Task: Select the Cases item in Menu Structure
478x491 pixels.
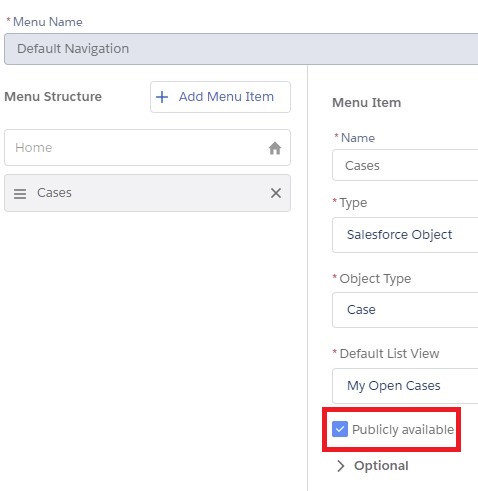Action: pyautogui.click(x=147, y=193)
